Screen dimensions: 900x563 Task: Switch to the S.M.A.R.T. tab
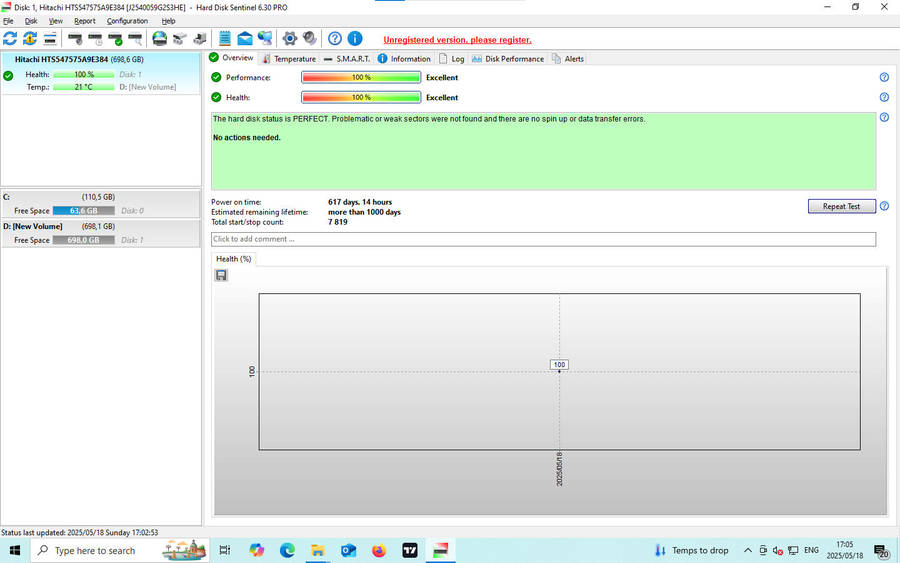(347, 59)
